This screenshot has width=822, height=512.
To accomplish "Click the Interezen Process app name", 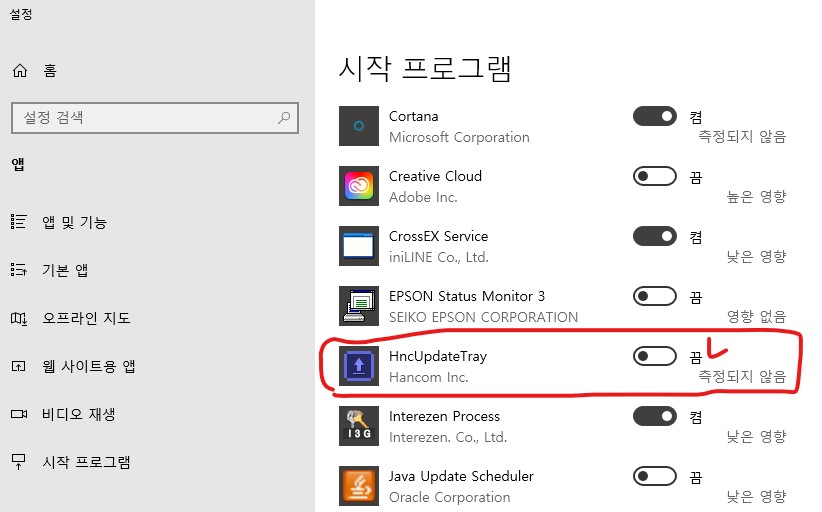I will 444,416.
